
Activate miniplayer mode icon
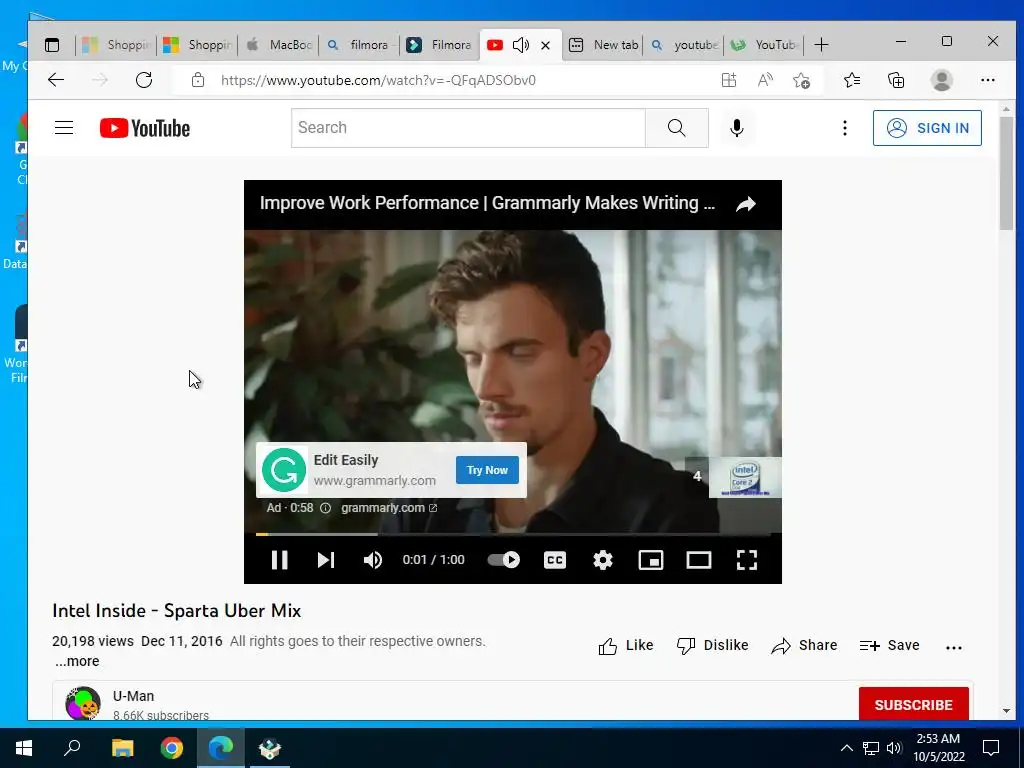coord(650,560)
